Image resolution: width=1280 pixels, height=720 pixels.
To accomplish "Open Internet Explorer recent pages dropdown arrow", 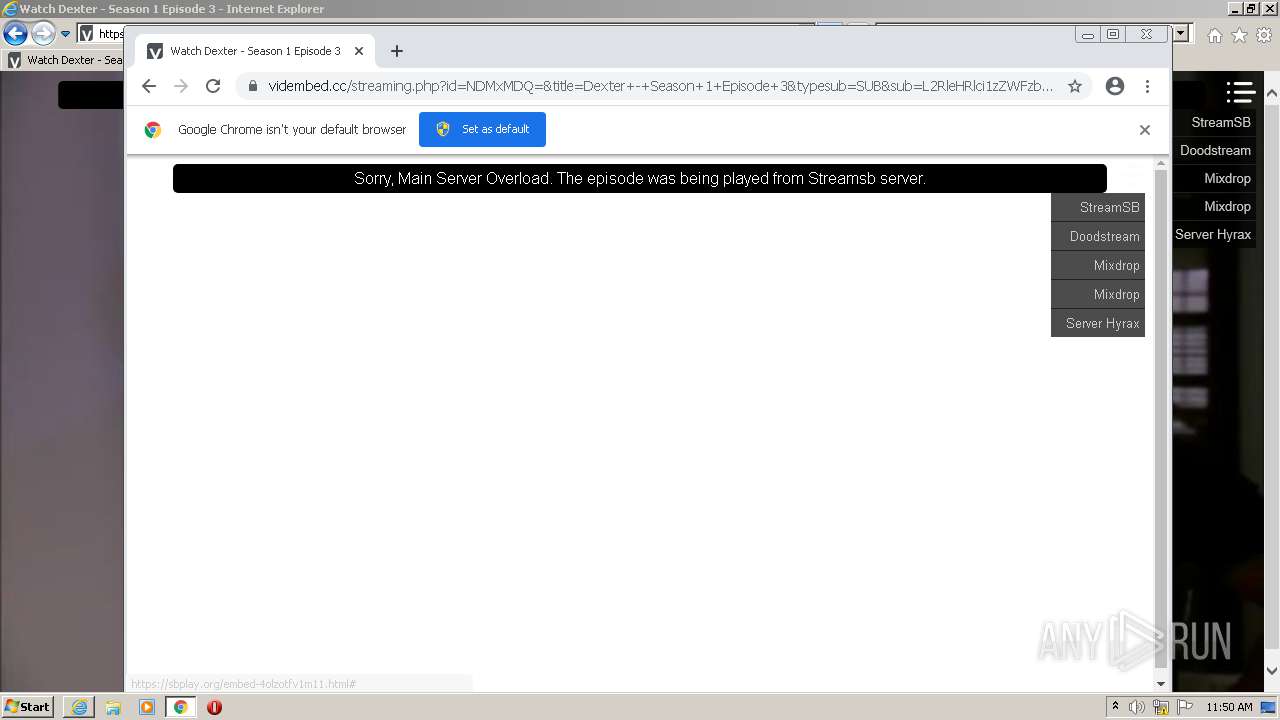I will [x=65, y=34].
